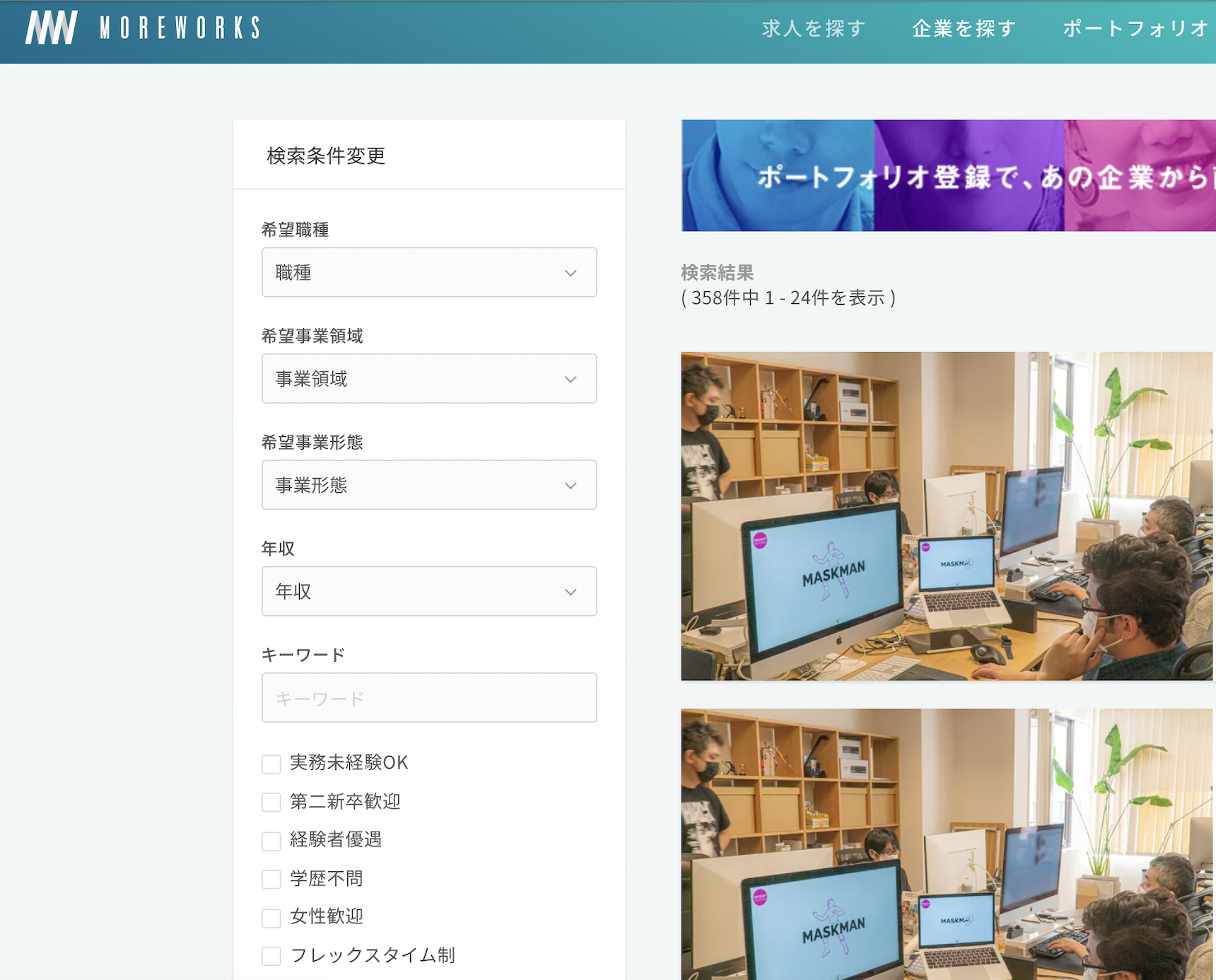This screenshot has height=980, width=1216.
Task: Check the 実務未経験OK checkbox
Action: click(271, 764)
